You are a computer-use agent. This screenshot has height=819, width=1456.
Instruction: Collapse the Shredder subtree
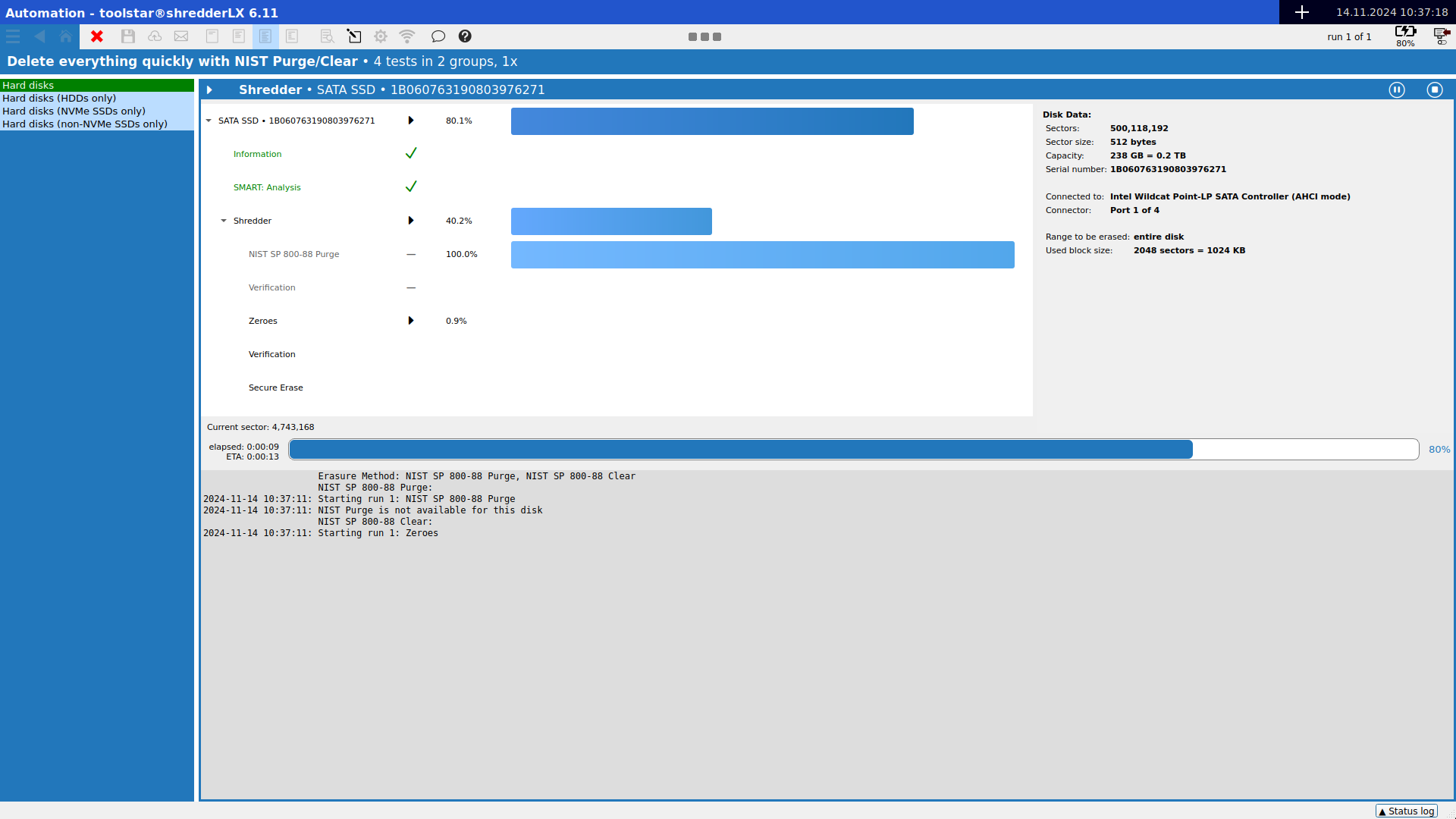[224, 221]
